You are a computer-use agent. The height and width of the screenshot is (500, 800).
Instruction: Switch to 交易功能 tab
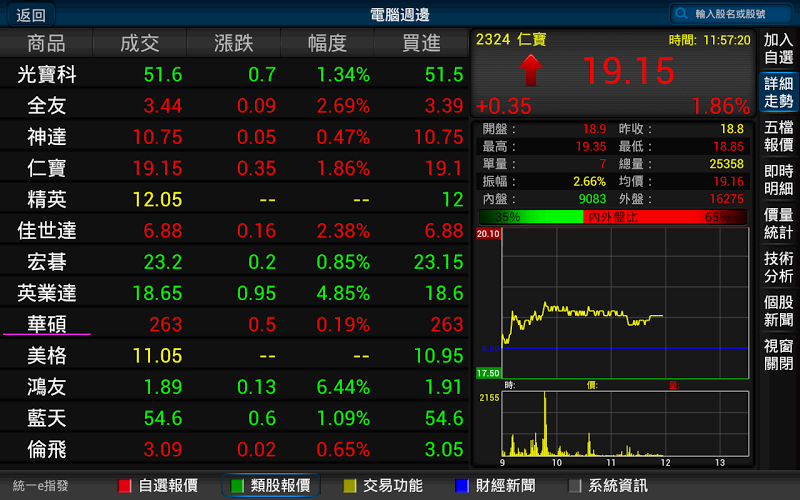pyautogui.click(x=383, y=486)
